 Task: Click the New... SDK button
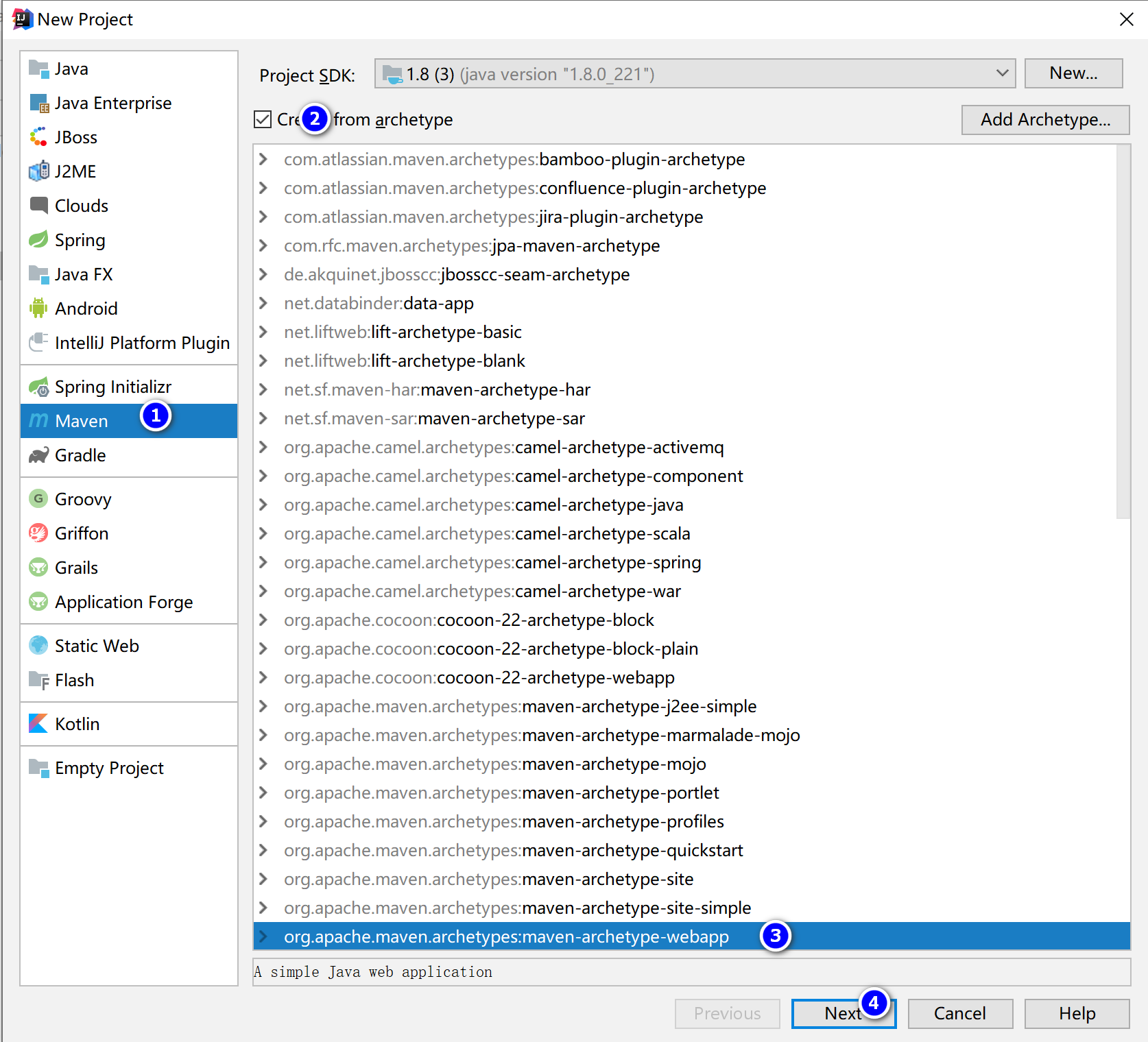(x=1073, y=73)
